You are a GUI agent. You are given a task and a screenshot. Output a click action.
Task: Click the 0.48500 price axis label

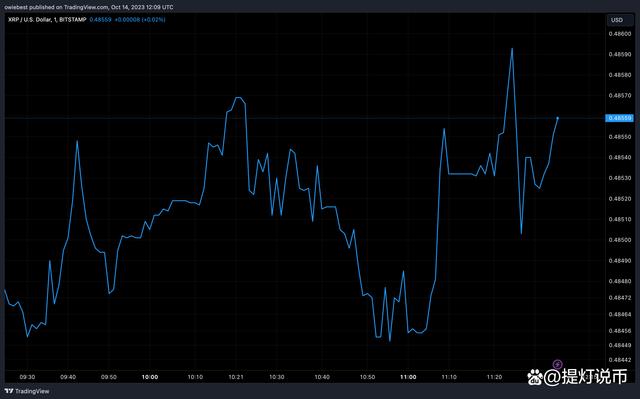point(620,240)
